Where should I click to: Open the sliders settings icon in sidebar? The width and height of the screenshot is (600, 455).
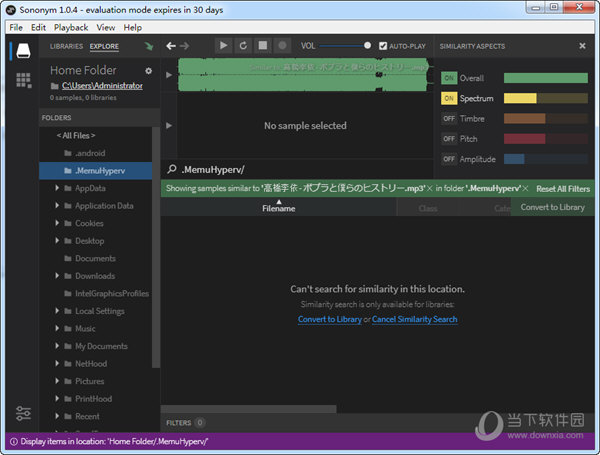click(23, 413)
